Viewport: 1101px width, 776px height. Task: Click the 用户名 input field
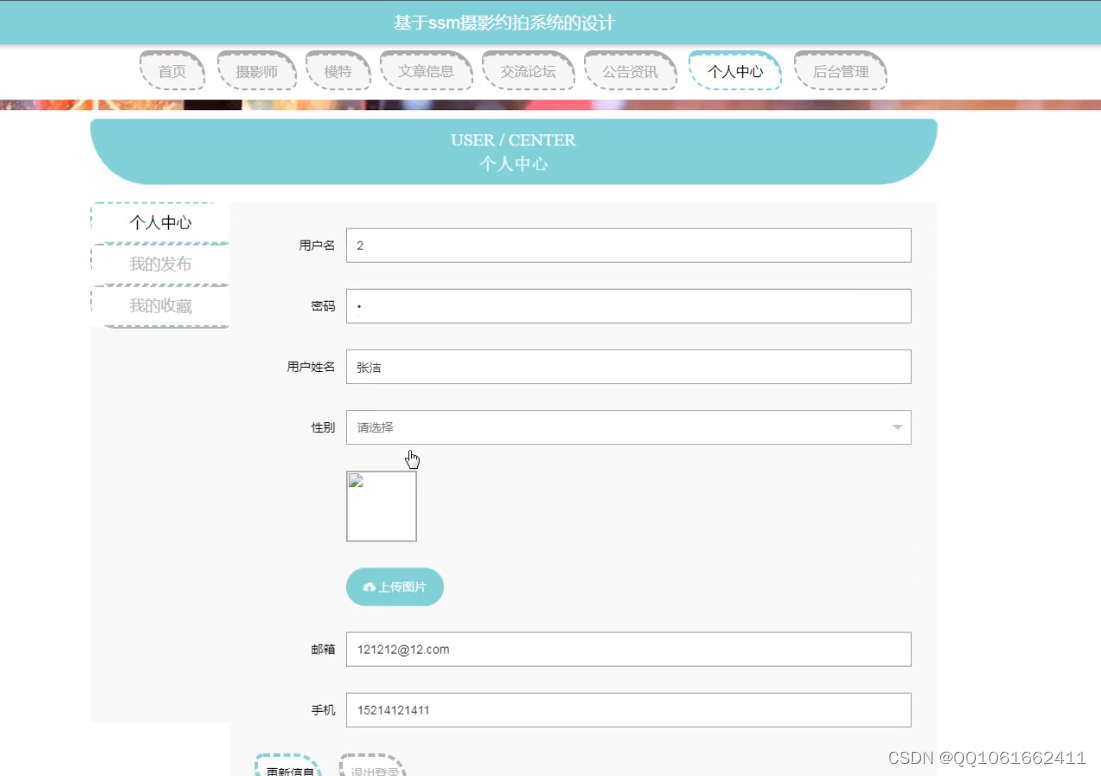628,245
